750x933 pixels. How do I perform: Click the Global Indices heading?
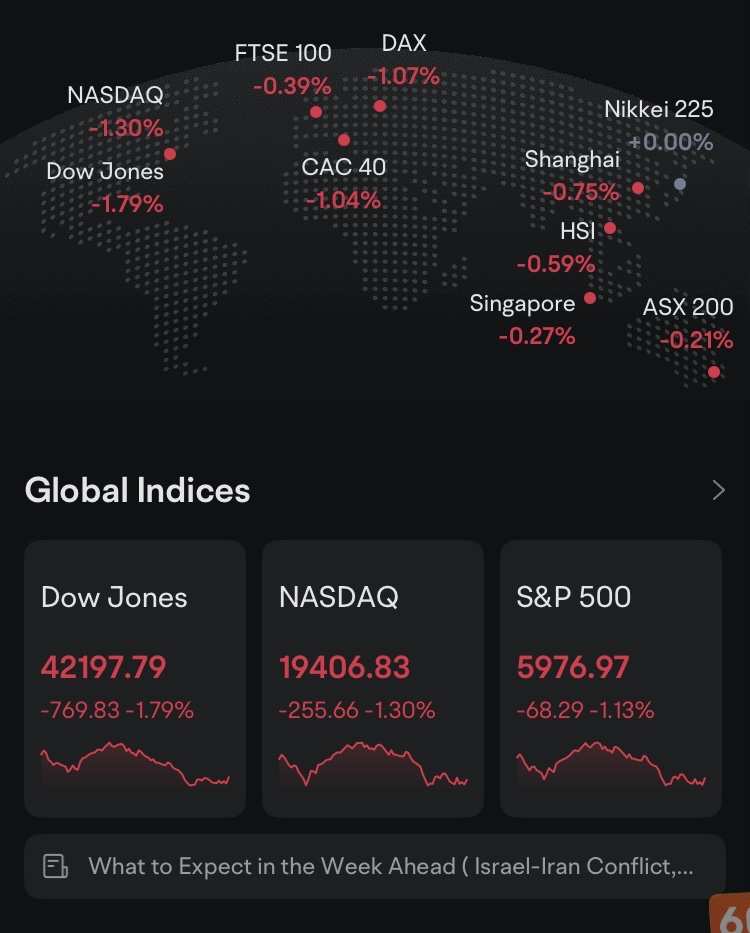[x=138, y=490]
